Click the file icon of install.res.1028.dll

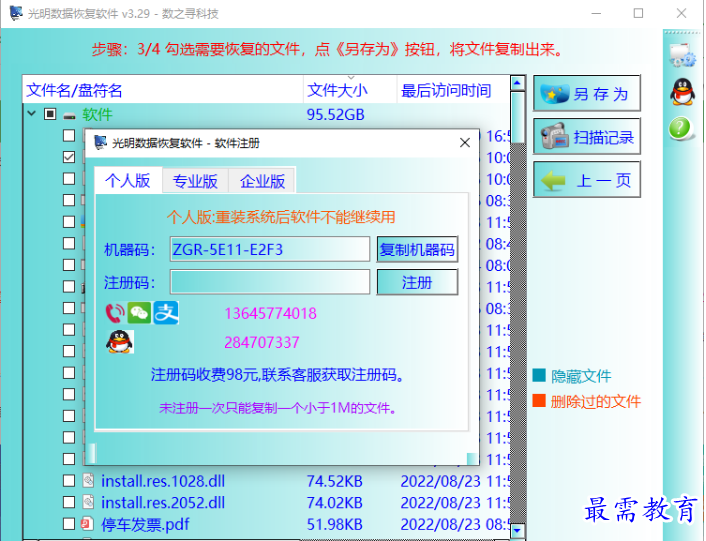point(88,481)
